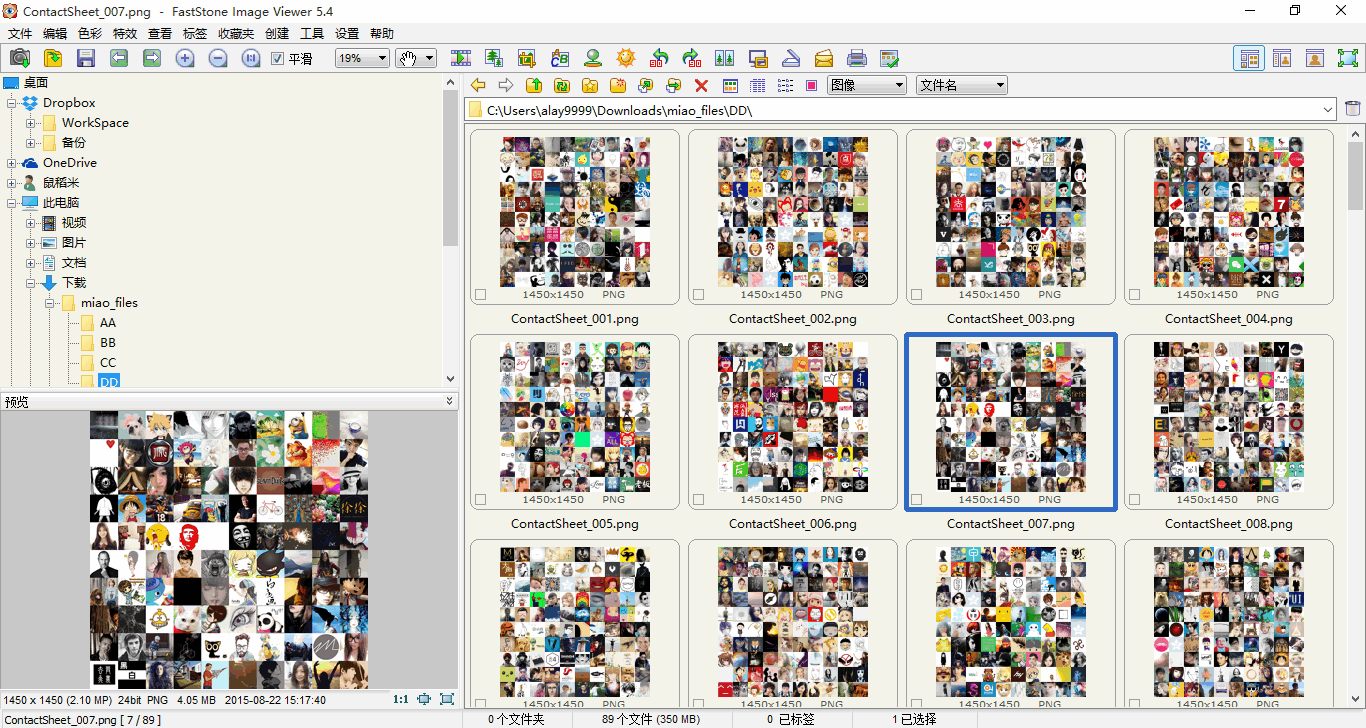
Task: Open the 收藏夹 menu
Action: point(236,33)
